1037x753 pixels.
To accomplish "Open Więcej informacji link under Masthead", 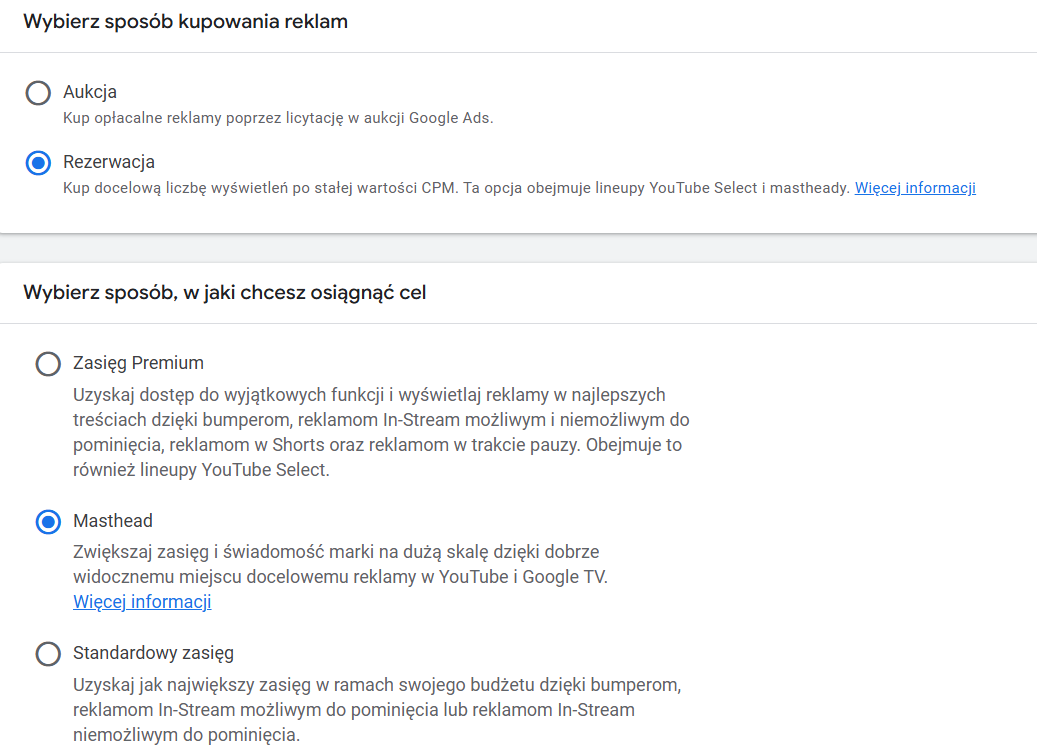I will tap(142, 602).
